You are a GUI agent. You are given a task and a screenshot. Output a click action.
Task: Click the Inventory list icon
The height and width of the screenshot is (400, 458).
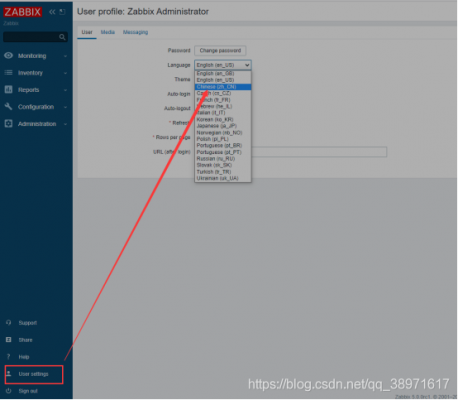[x=9, y=72]
